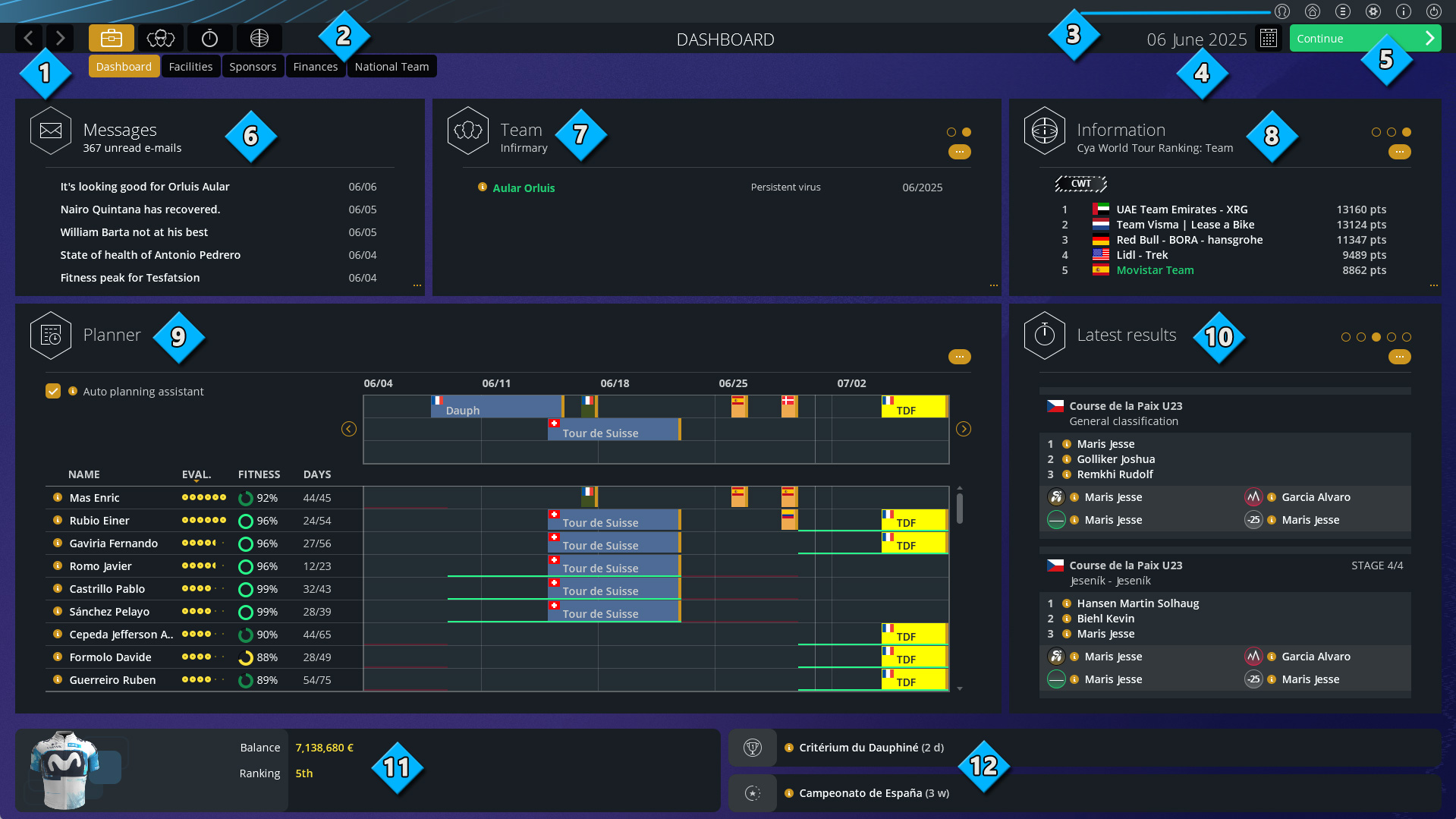
Task: Open the Team panel hexagon icon
Action: click(x=468, y=131)
